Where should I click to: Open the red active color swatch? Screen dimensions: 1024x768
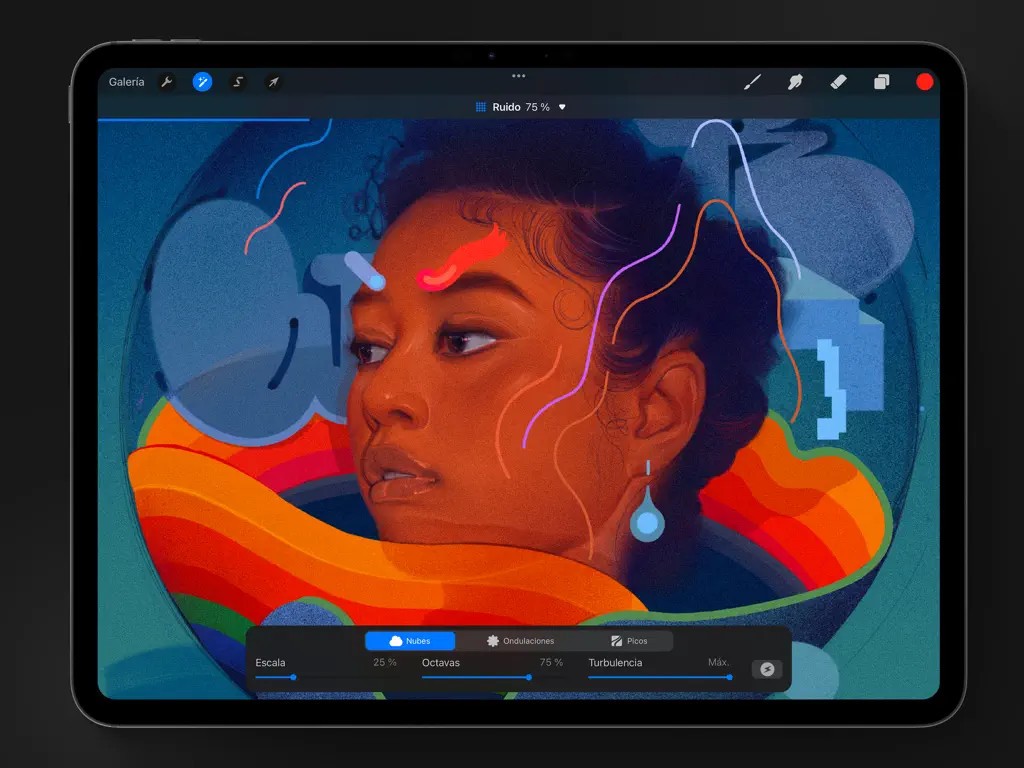click(925, 82)
